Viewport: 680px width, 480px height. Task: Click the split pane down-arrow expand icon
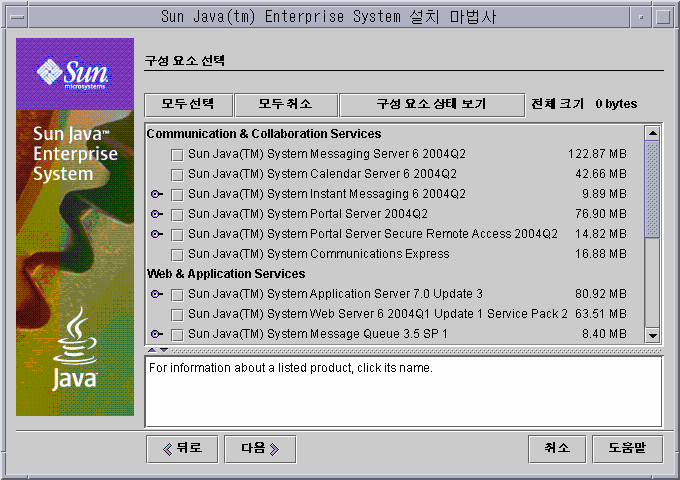(163, 350)
